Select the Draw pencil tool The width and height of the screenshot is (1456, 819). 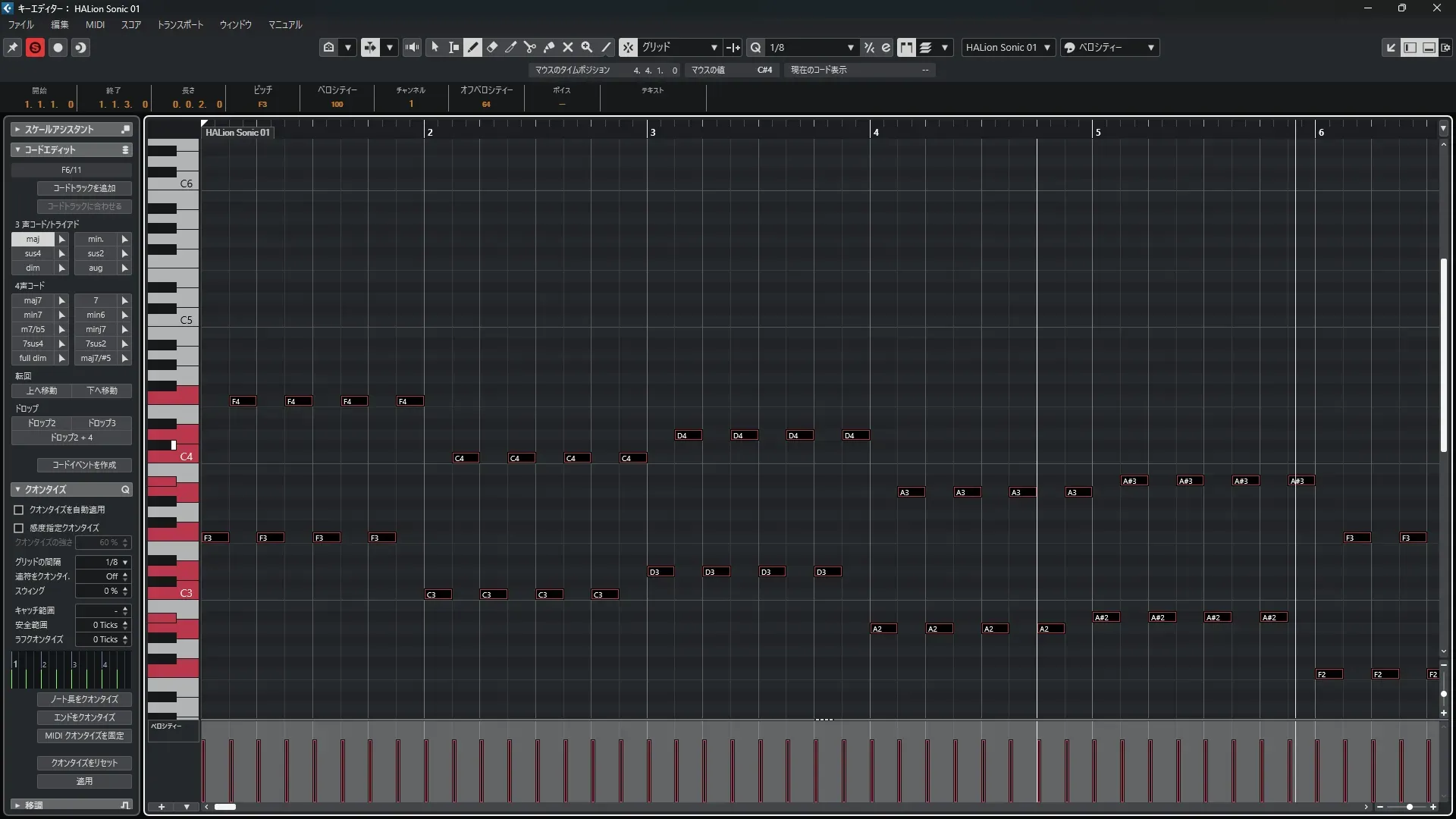[x=472, y=47]
